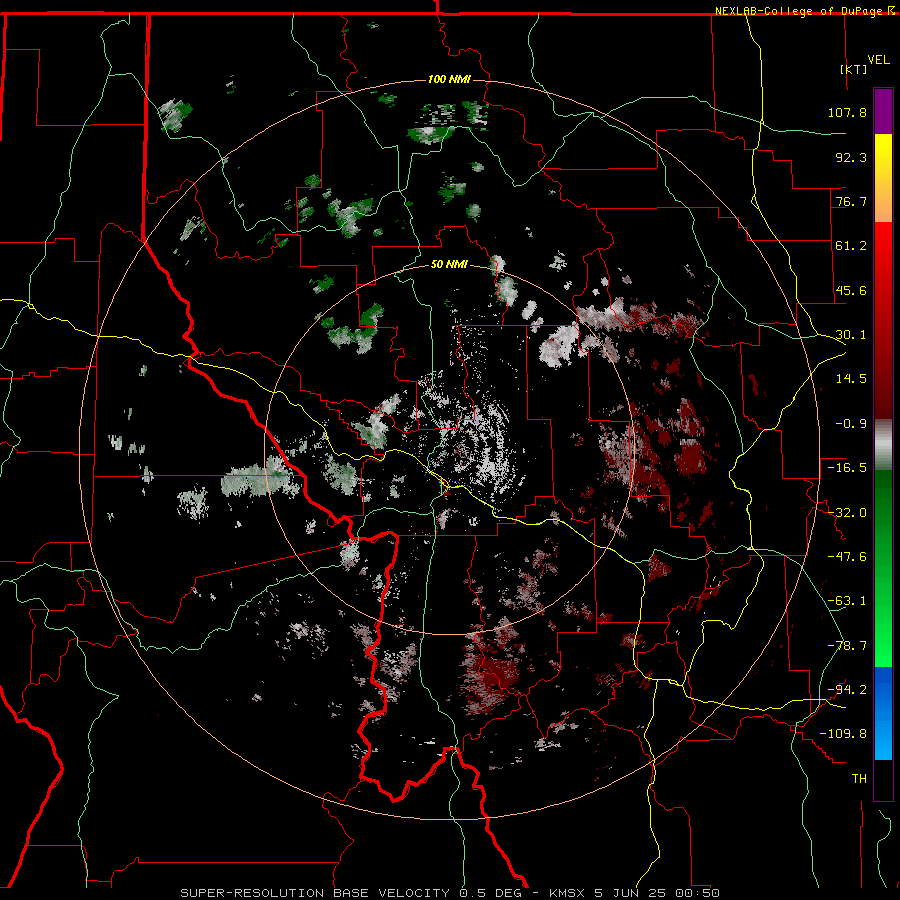Click the 50 NMI range ring label

click(x=449, y=265)
